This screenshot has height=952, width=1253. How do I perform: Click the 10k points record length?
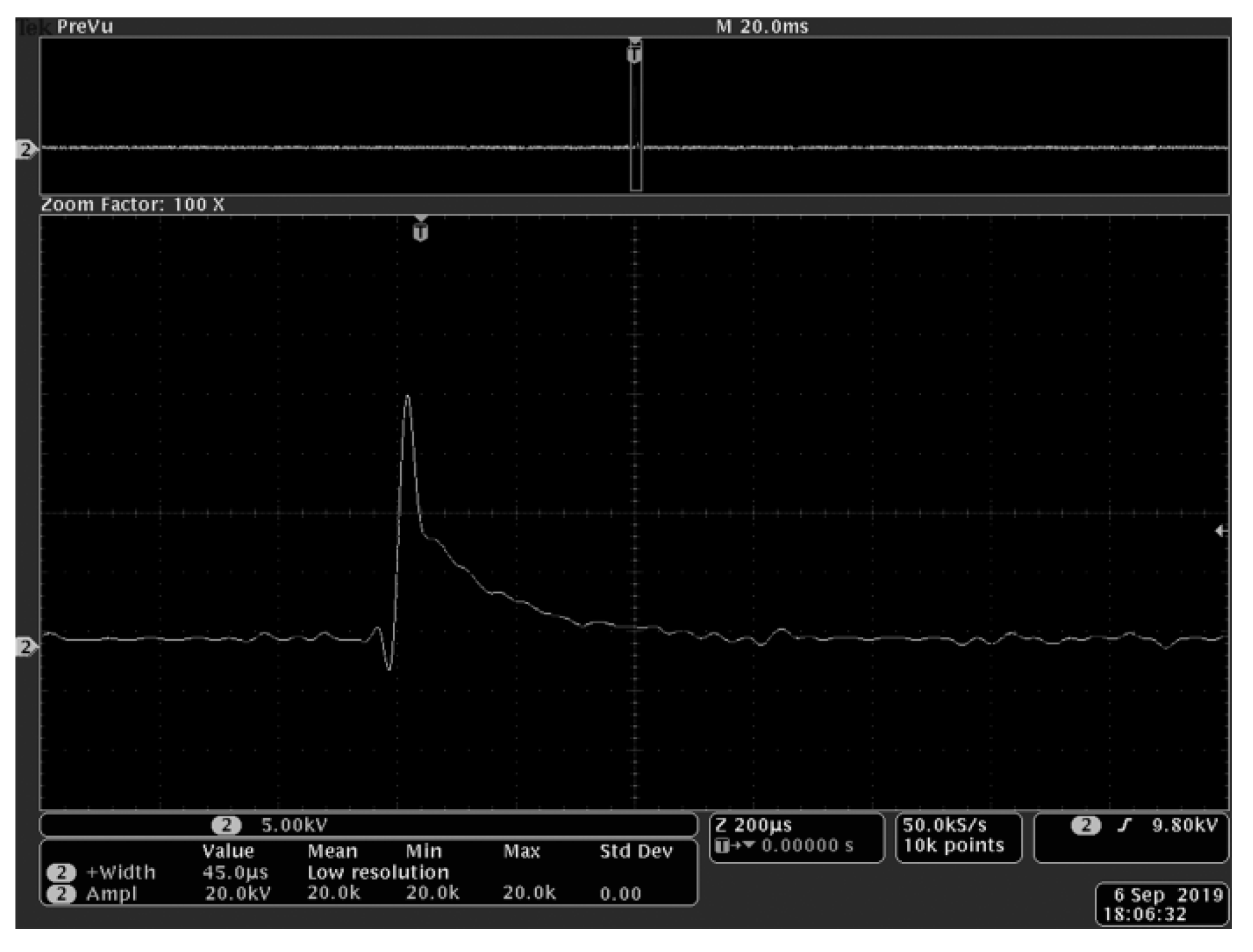pos(953,846)
